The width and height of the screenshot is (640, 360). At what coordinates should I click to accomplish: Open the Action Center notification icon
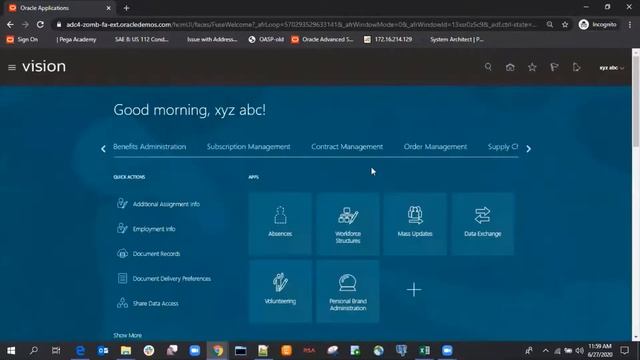pyautogui.click(x=624, y=350)
